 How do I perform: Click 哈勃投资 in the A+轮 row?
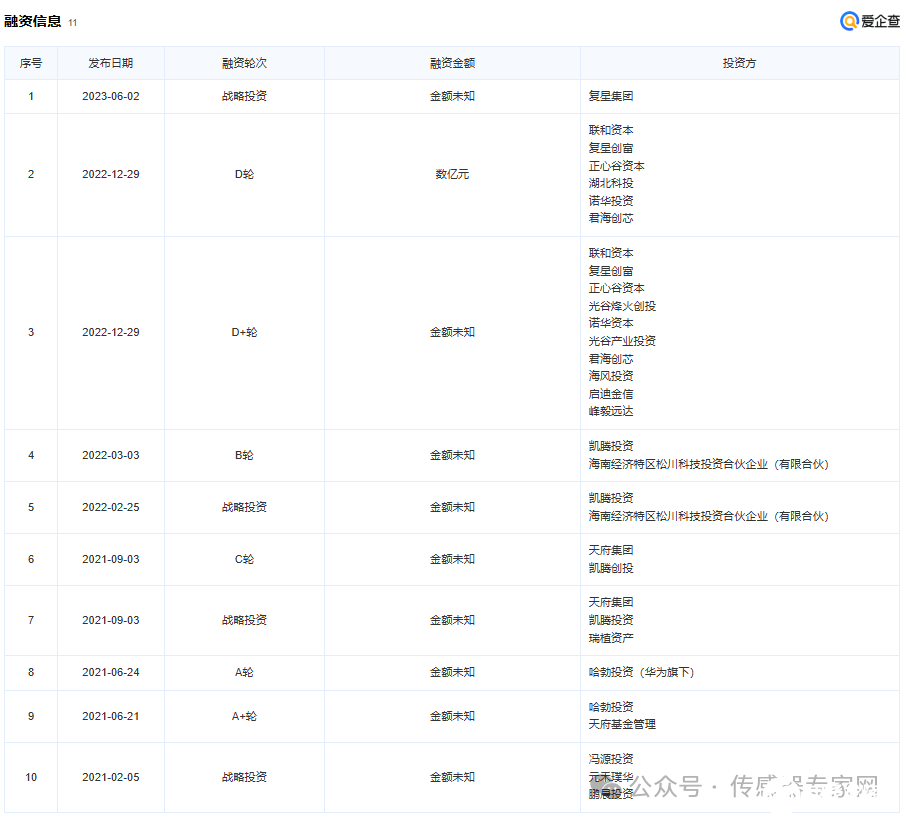click(611, 707)
